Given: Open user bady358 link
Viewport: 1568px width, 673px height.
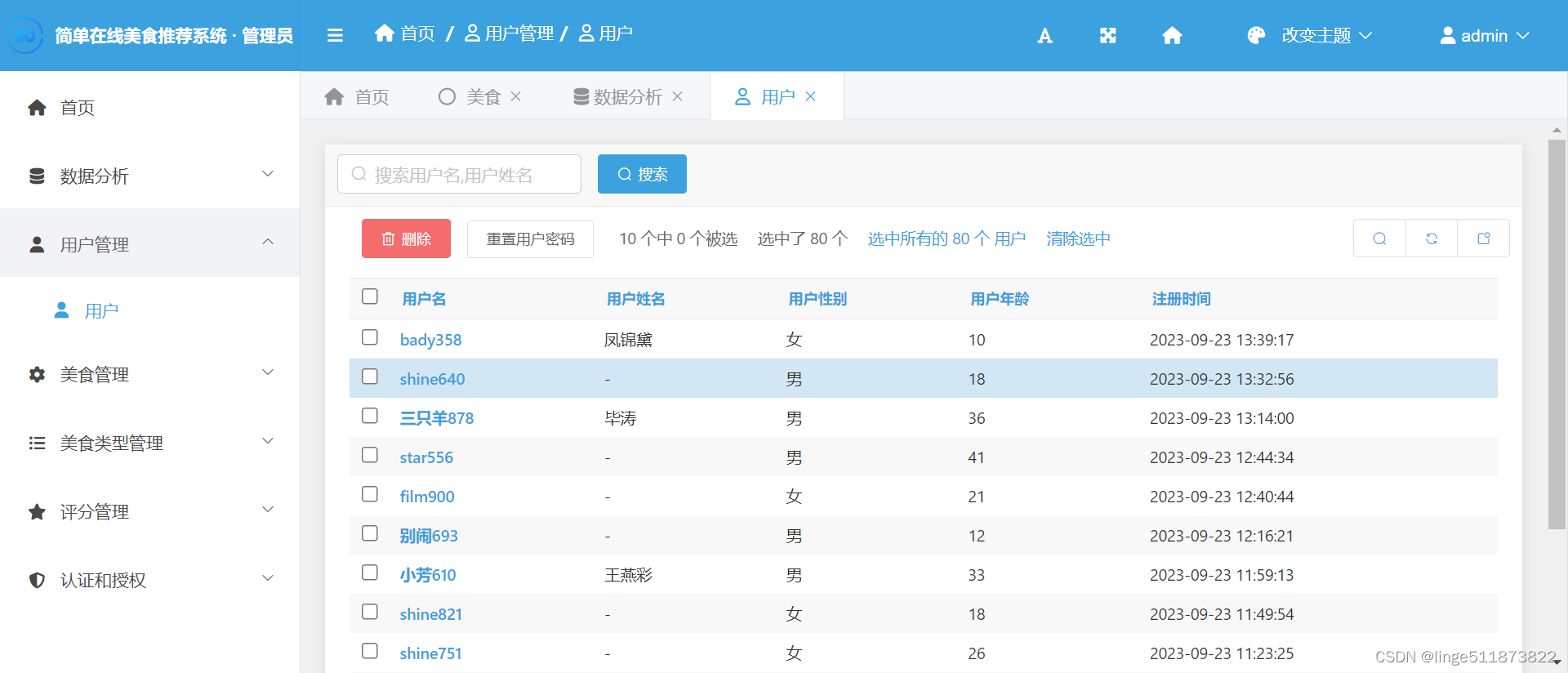Looking at the screenshot, I should click(430, 340).
